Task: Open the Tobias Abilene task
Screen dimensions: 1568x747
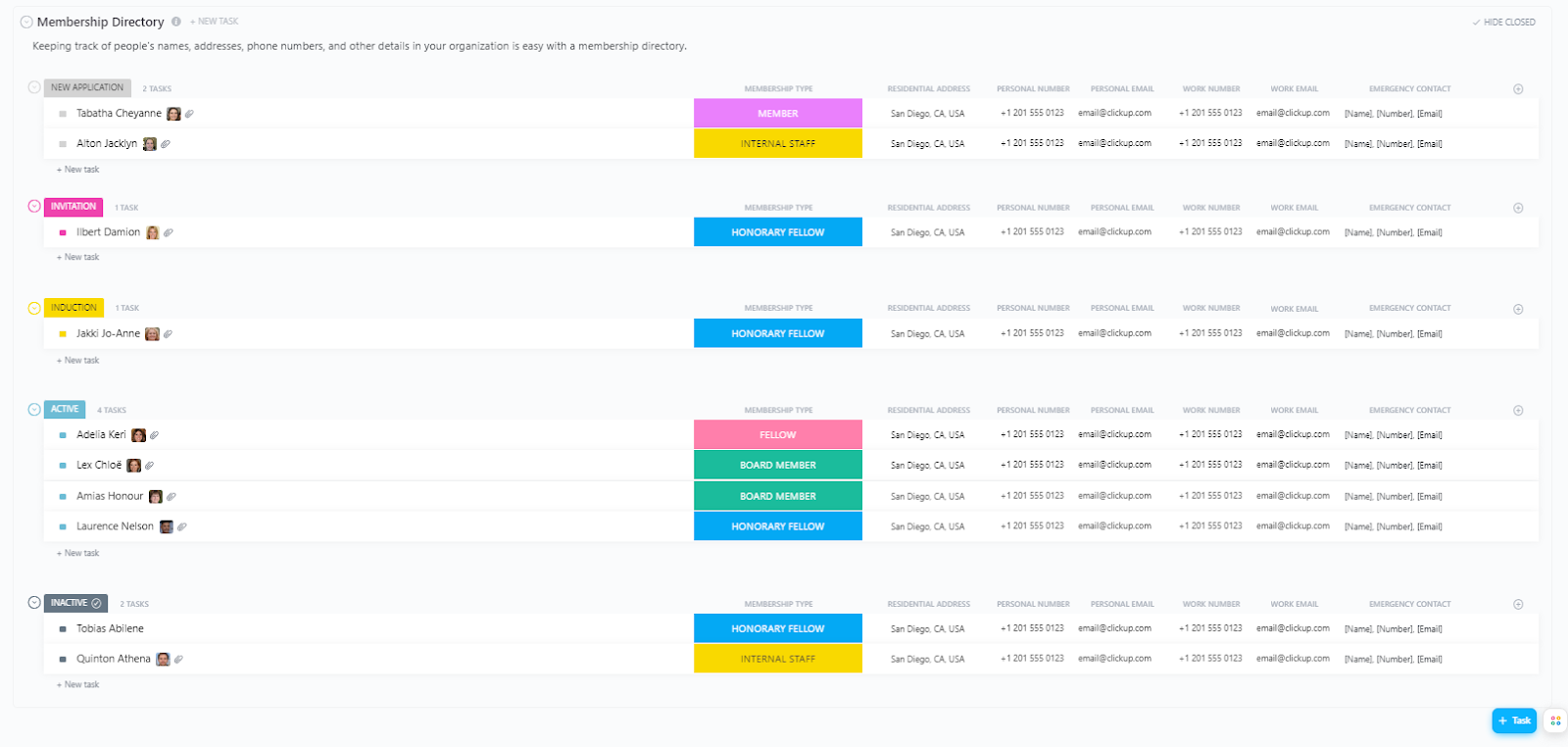Action: pyautogui.click(x=110, y=629)
